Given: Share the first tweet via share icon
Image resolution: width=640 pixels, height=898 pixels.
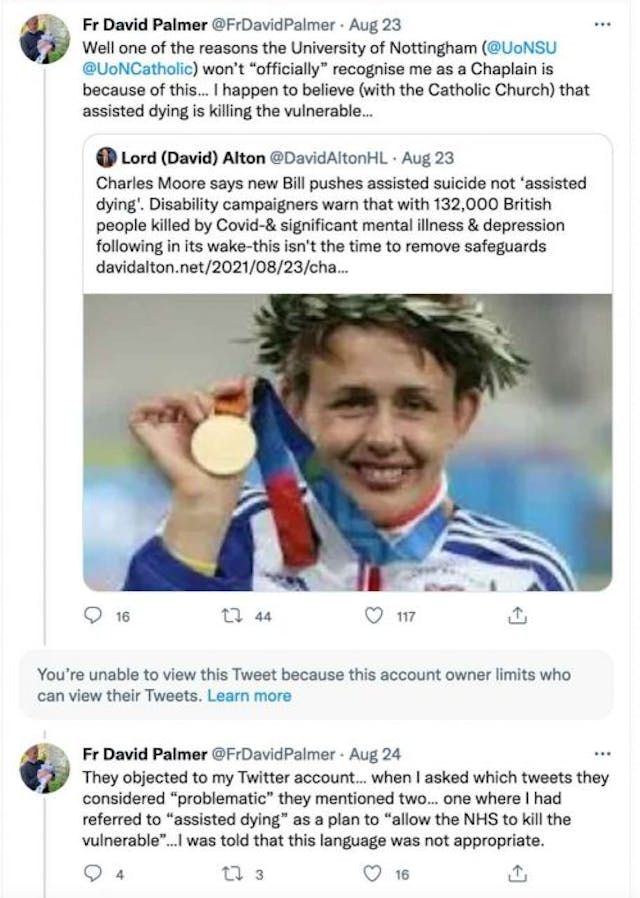Looking at the screenshot, I should point(517,617).
